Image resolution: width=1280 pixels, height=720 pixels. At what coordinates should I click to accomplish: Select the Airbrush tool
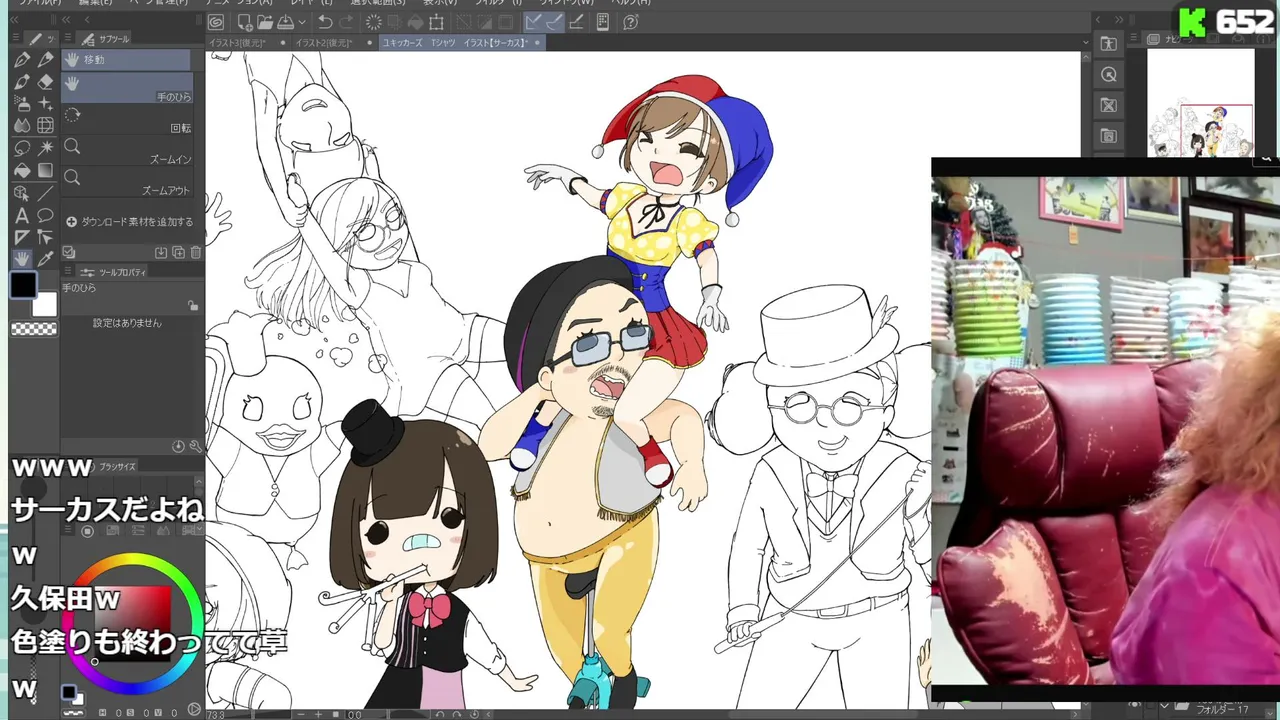(x=21, y=104)
